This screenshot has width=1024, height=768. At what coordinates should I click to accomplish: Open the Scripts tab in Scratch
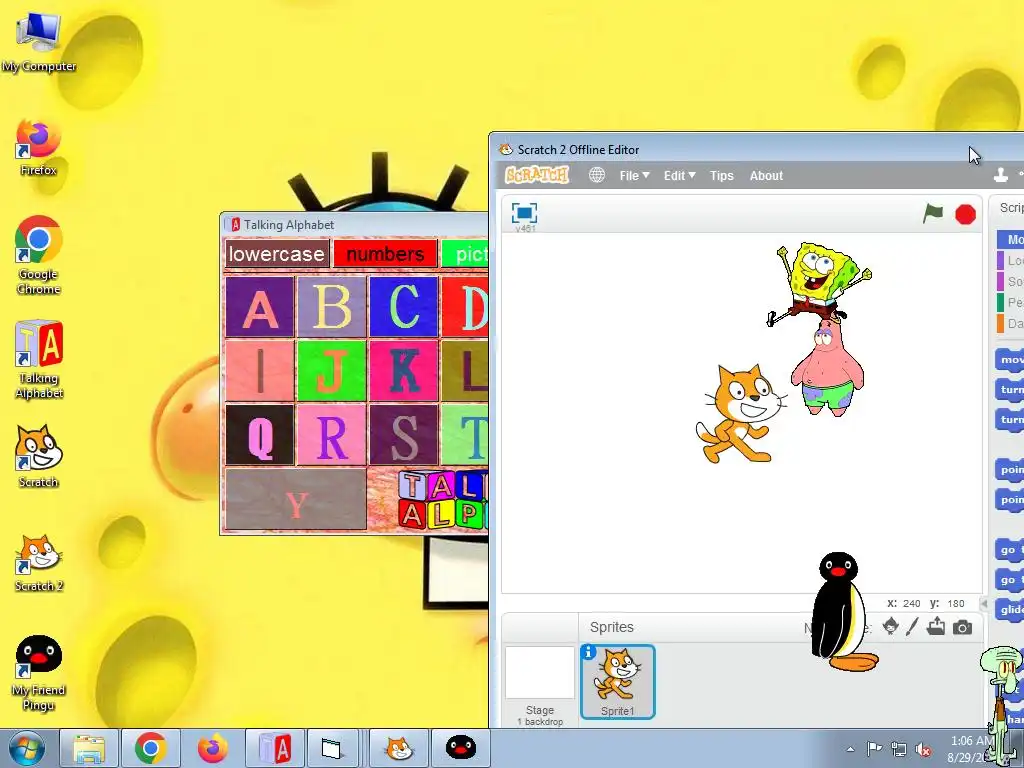tap(1010, 208)
